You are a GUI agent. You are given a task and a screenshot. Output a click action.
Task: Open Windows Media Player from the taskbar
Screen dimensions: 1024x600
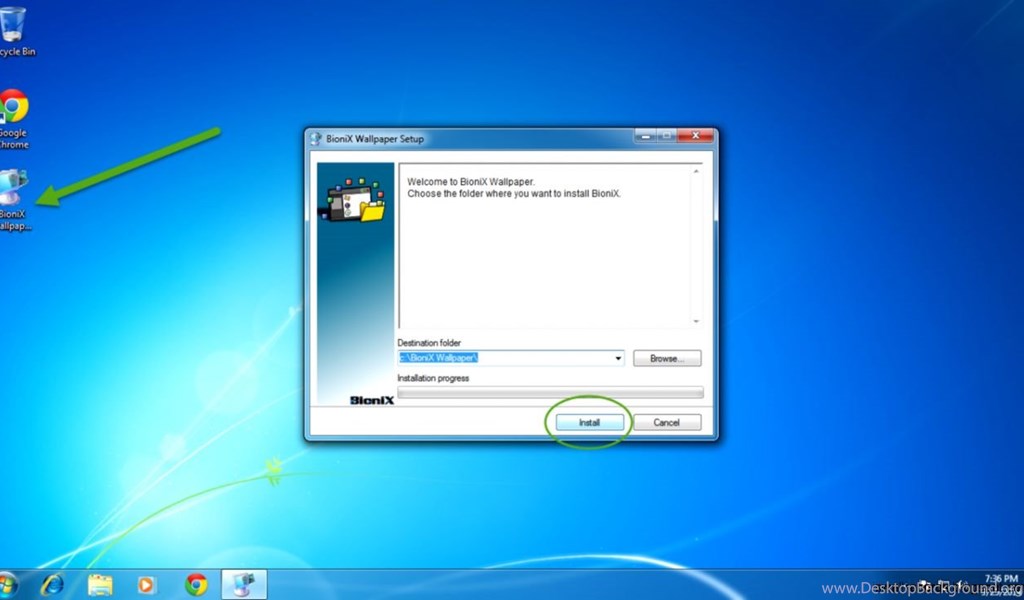click(x=146, y=584)
